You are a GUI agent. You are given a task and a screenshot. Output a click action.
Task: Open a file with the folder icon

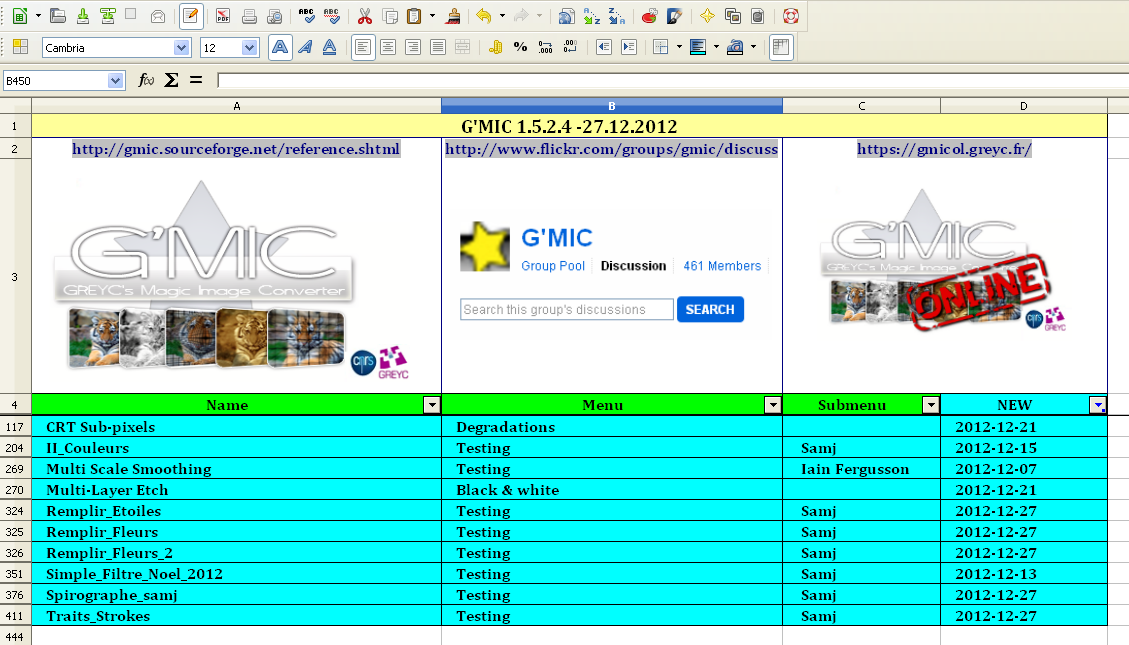coord(58,16)
